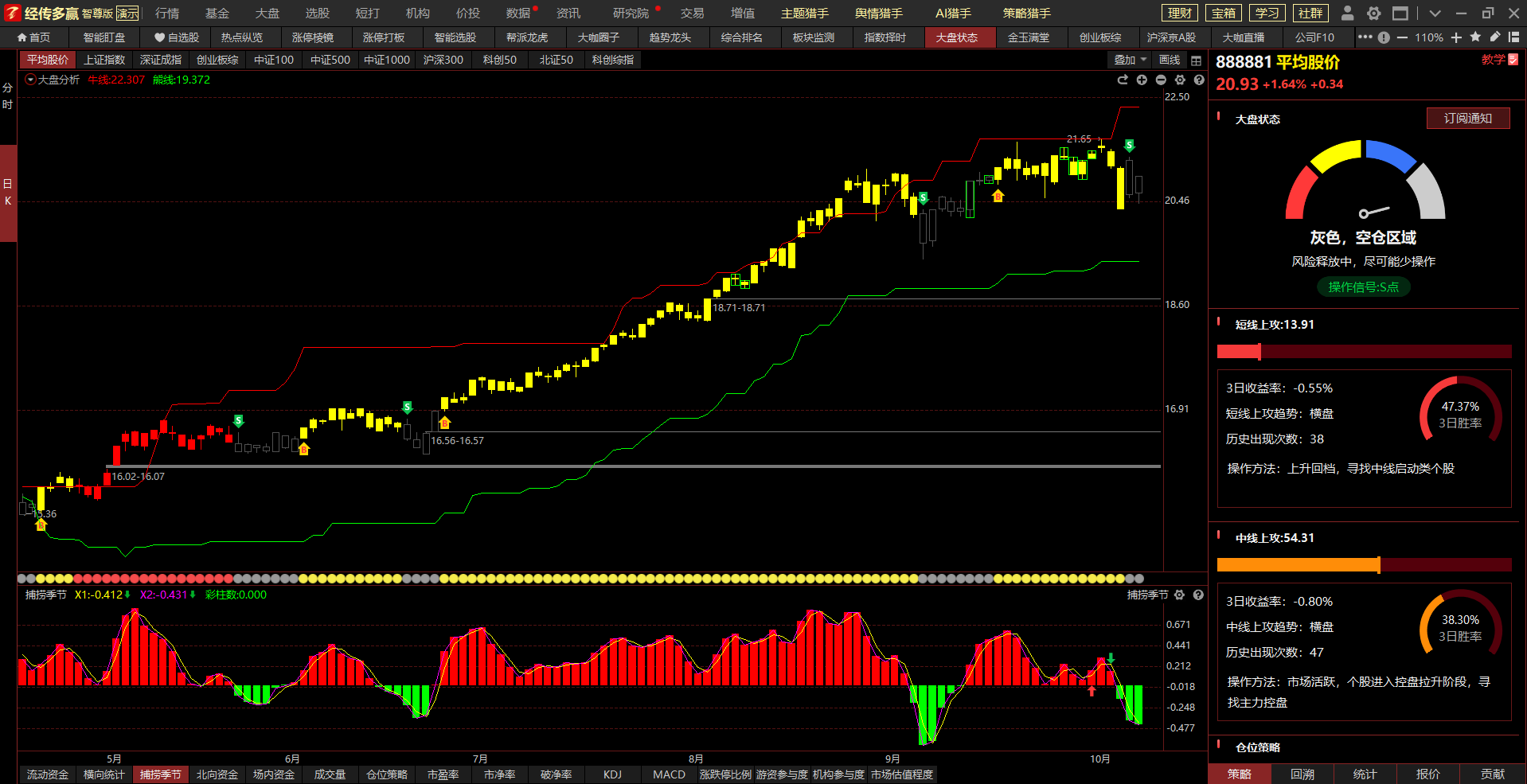Click the star favorite icon in toolbar
Image resolution: width=1527 pixels, height=784 pixels.
1475,37
